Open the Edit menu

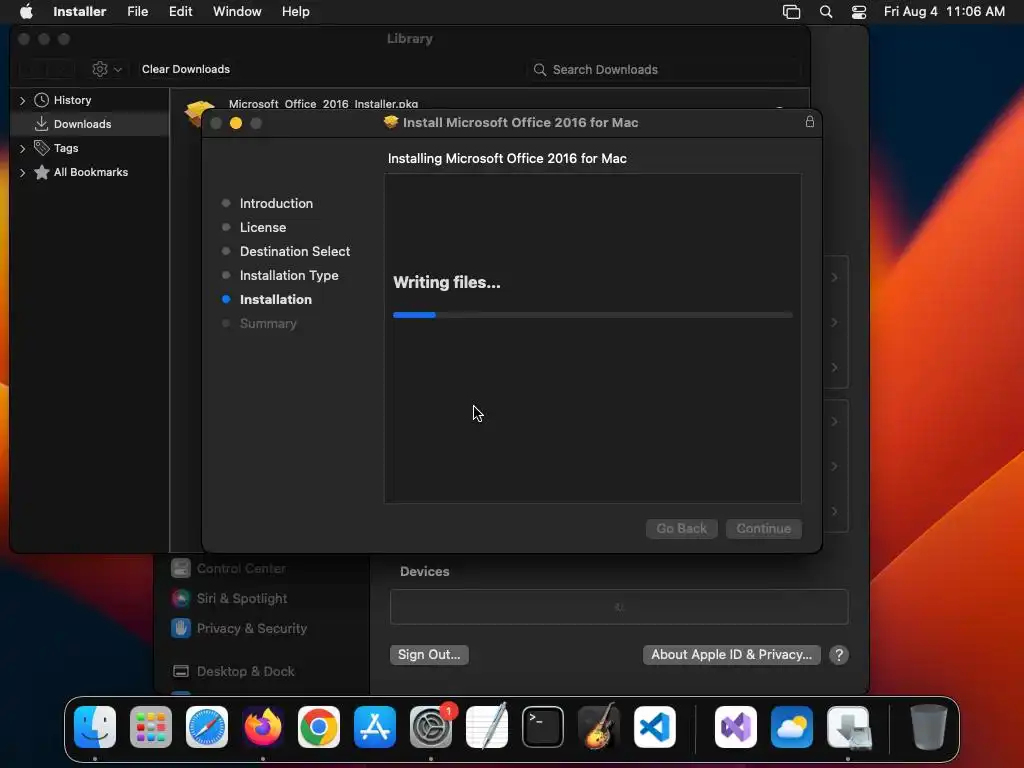180,12
